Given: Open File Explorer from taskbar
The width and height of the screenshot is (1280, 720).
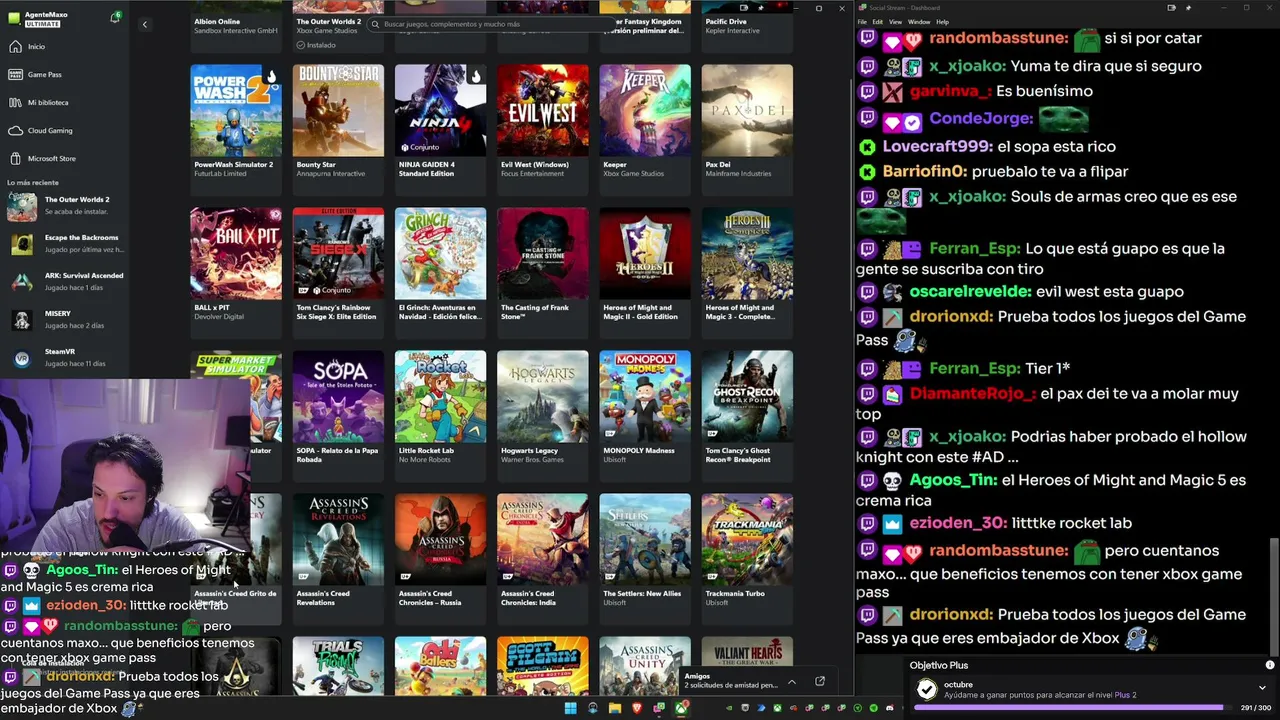Looking at the screenshot, I should (x=614, y=708).
